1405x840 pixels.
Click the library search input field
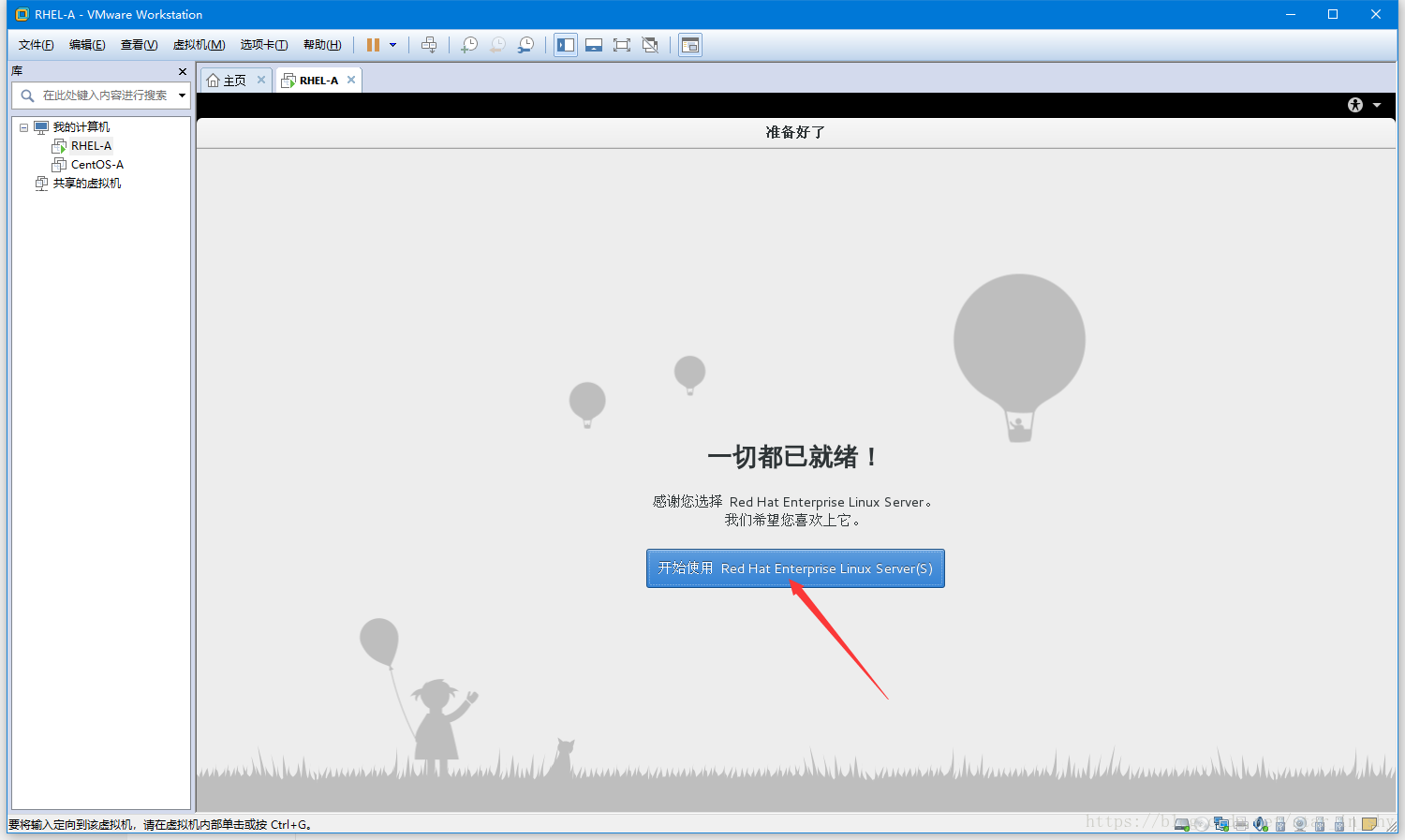pos(104,96)
